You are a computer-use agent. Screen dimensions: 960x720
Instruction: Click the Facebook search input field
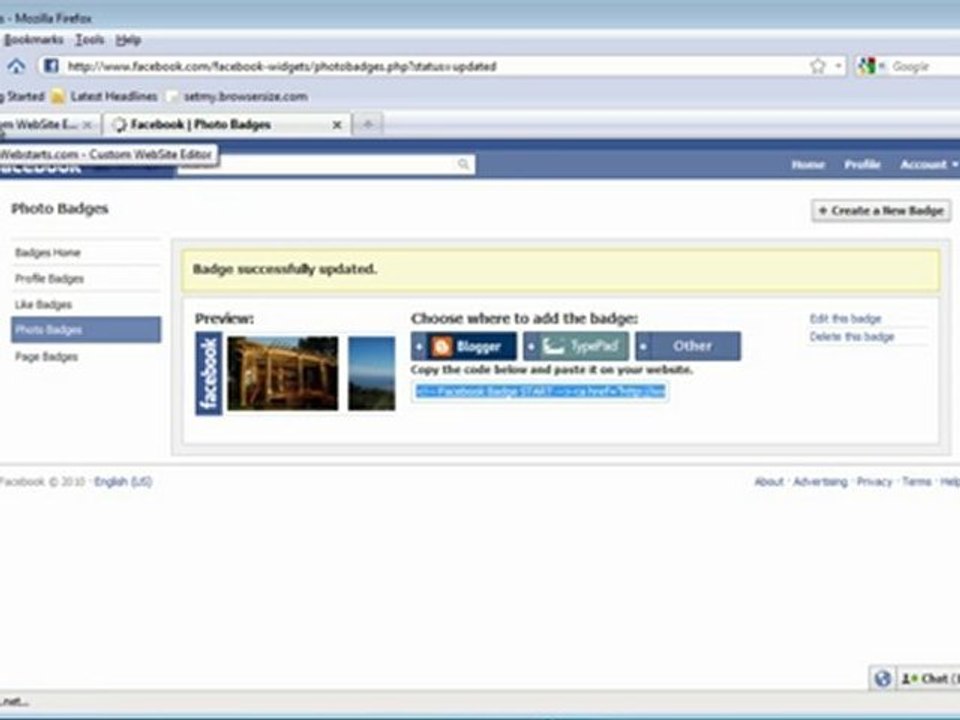coord(326,164)
